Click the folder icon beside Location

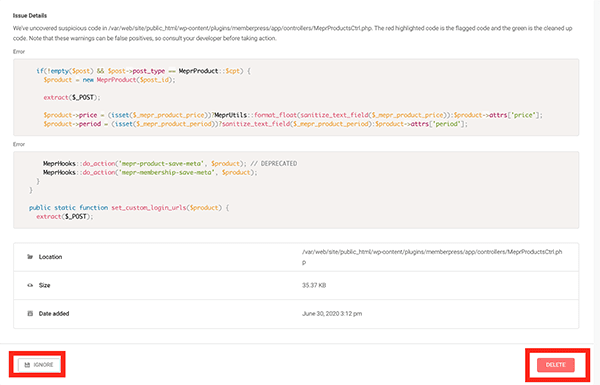[30, 257]
